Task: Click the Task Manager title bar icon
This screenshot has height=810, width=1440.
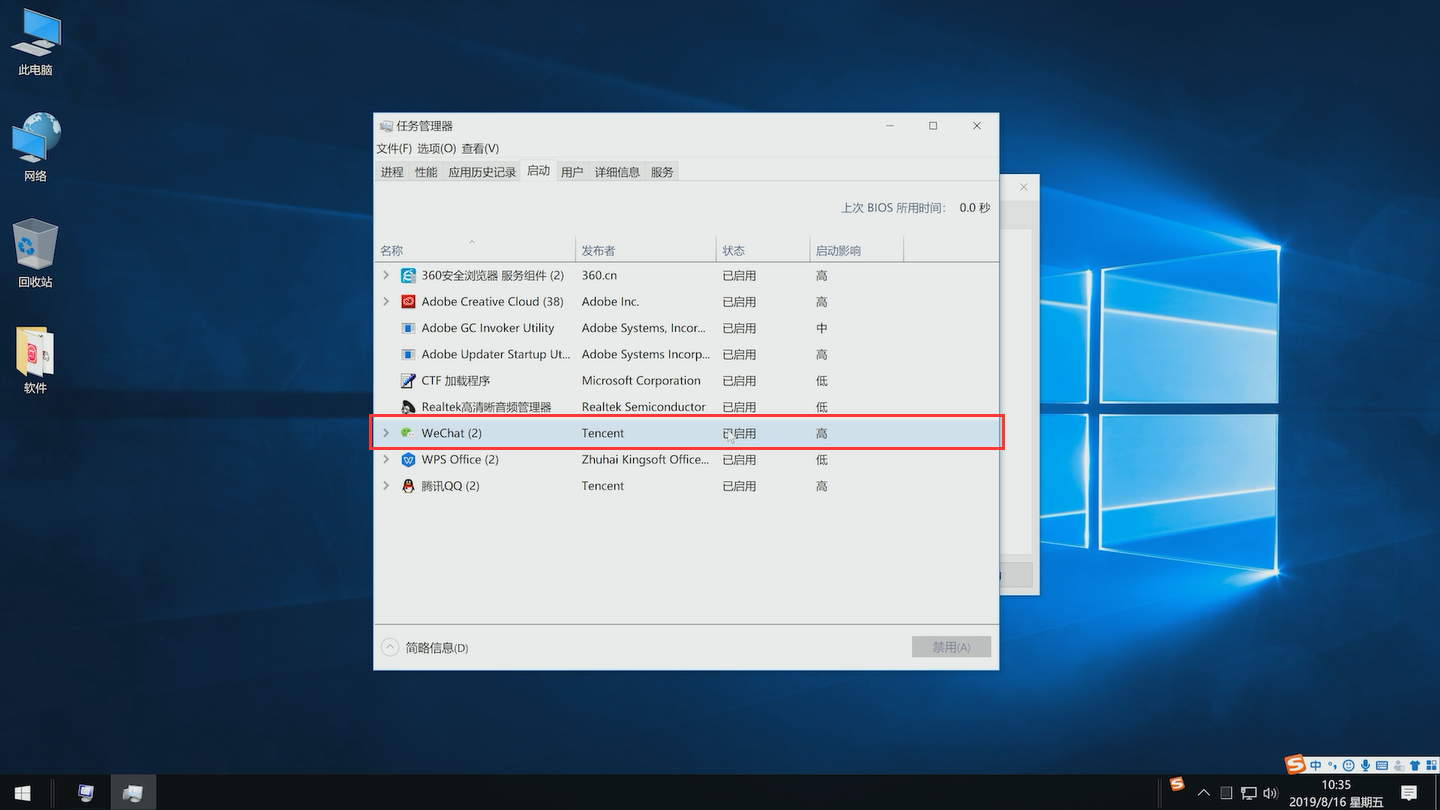Action: tap(386, 126)
